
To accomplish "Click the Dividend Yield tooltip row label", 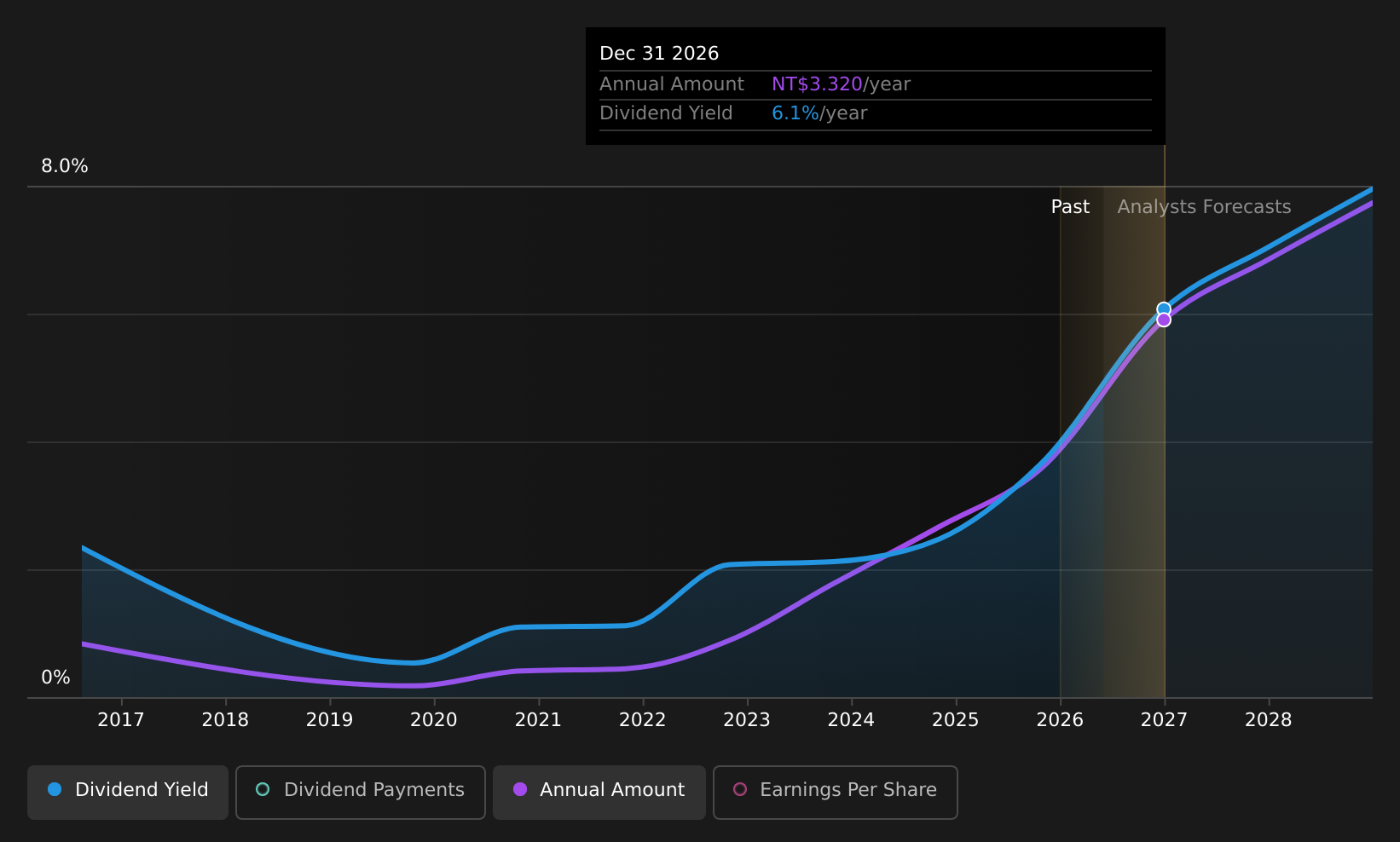I will tap(666, 113).
